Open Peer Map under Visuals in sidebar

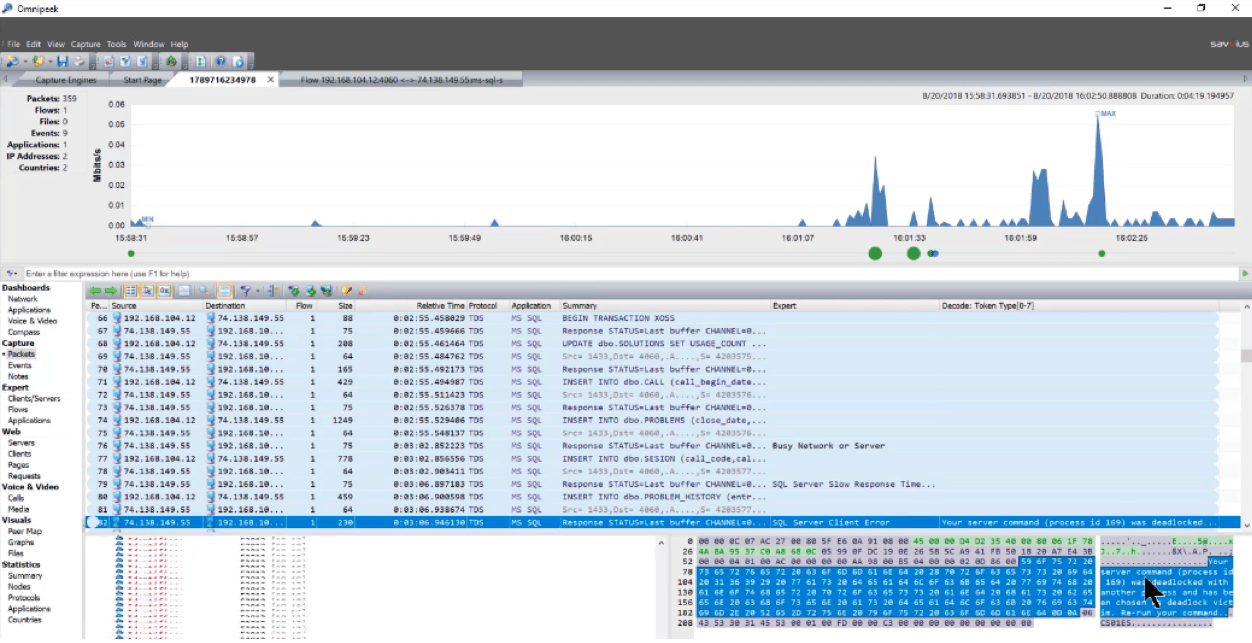point(24,531)
